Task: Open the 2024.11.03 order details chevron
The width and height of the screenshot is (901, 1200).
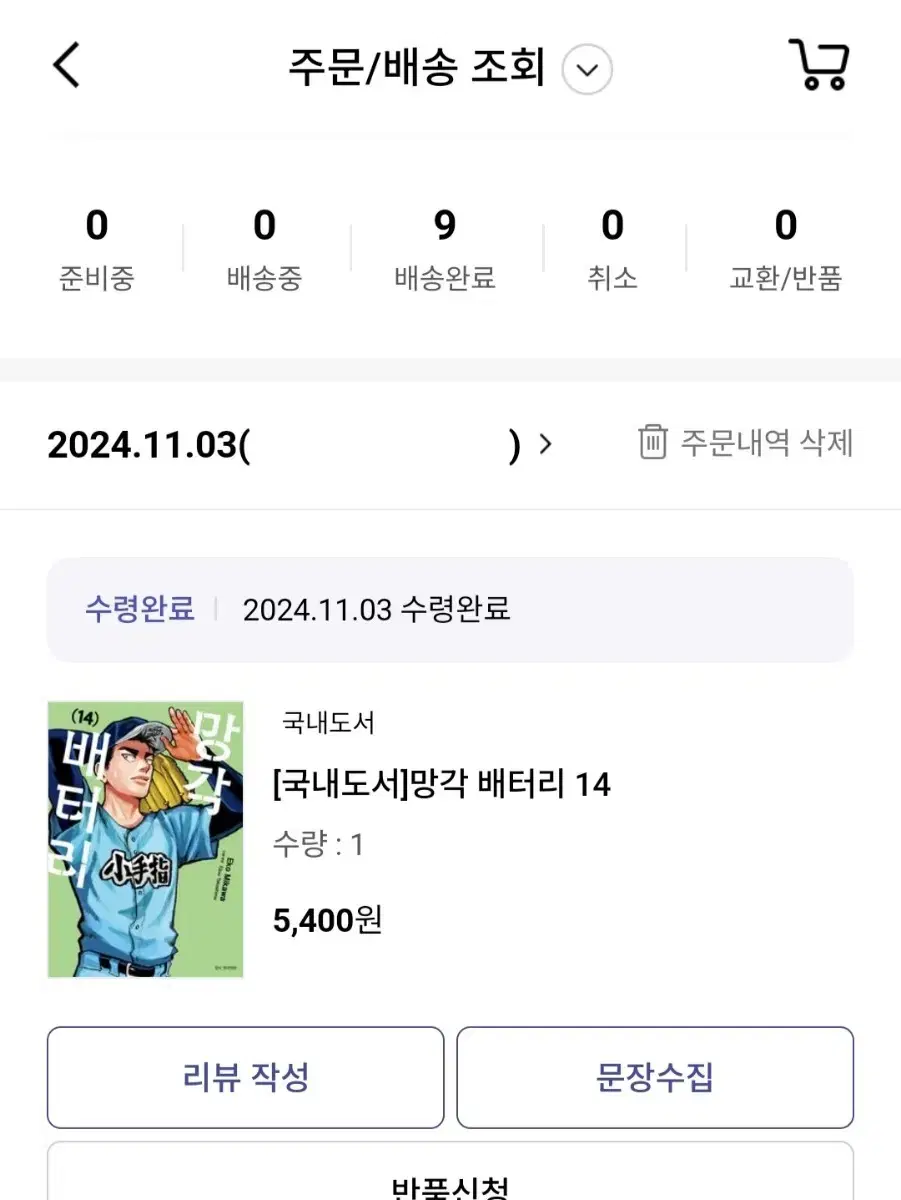Action: pos(546,443)
